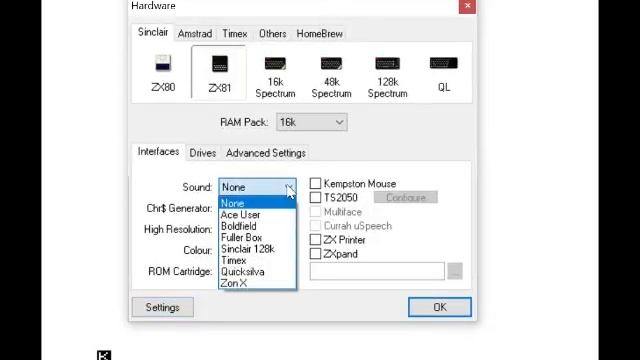Confirm with the OK button

(440, 307)
